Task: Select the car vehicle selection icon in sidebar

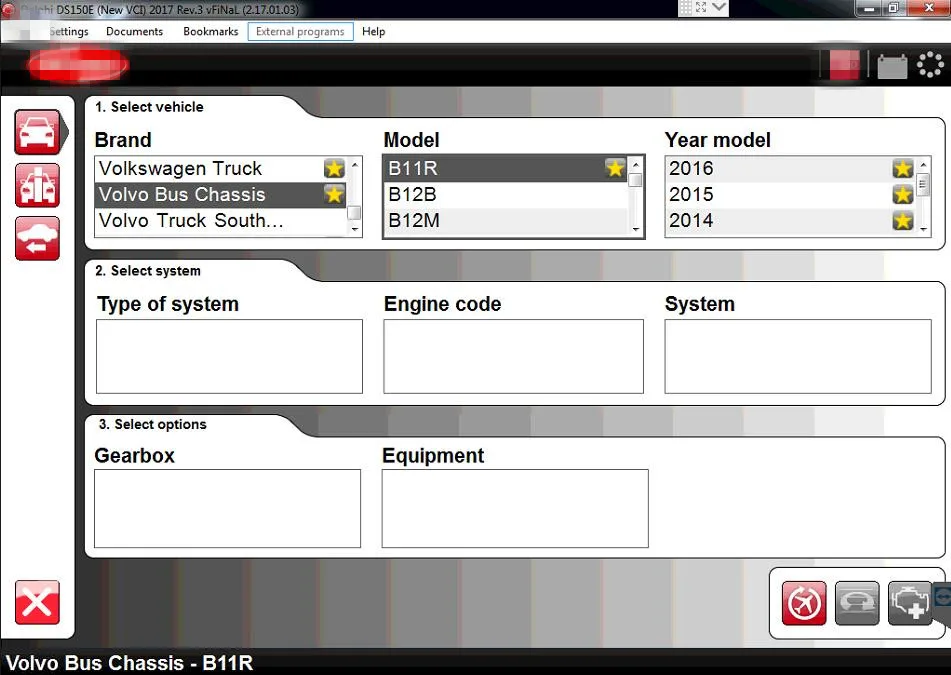Action: coord(37,132)
